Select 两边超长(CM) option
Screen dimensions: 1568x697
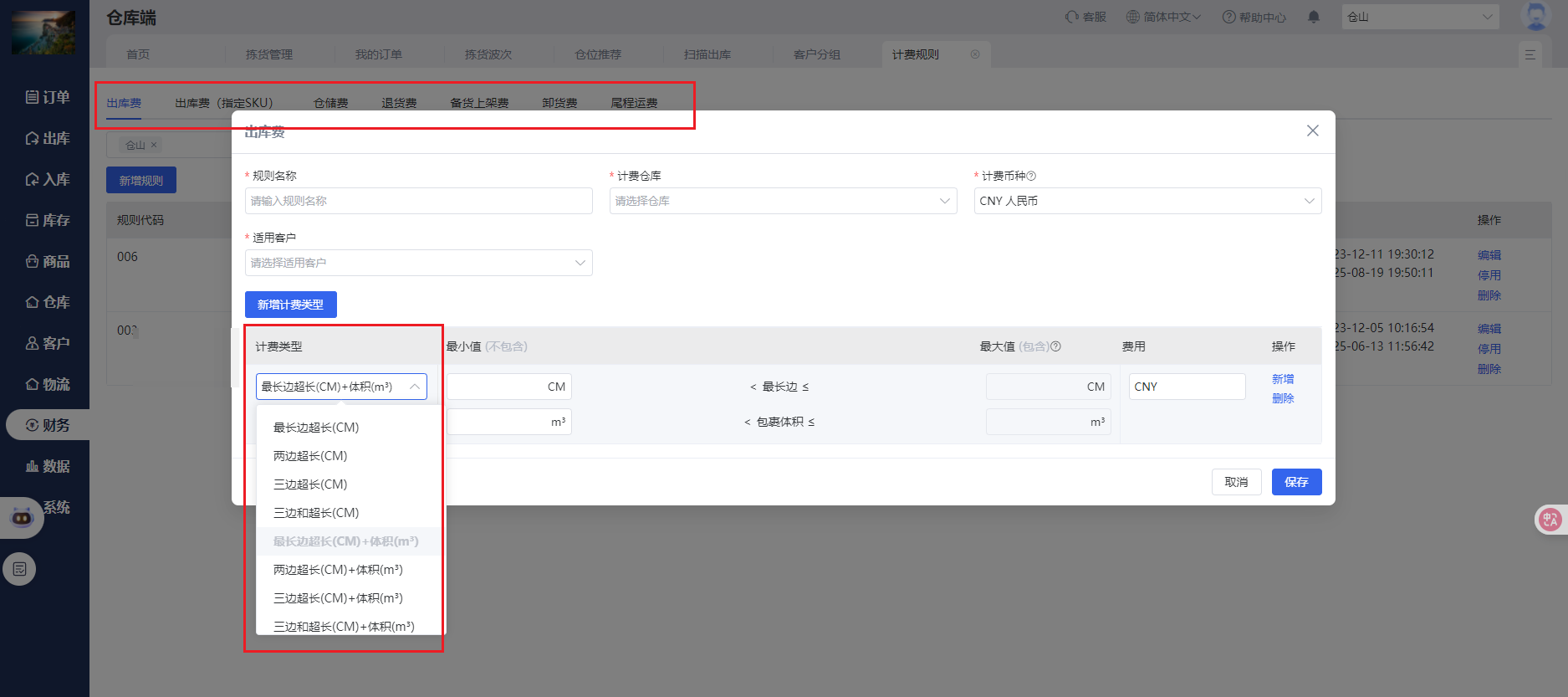pyautogui.click(x=350, y=456)
